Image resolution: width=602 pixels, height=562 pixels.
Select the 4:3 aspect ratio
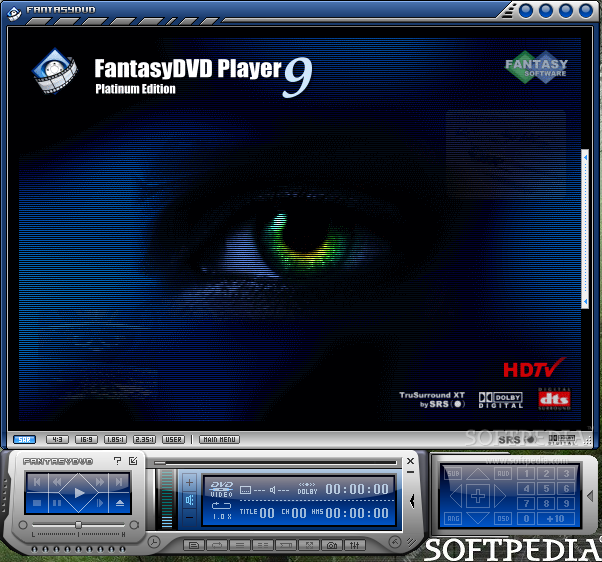[x=57, y=440]
